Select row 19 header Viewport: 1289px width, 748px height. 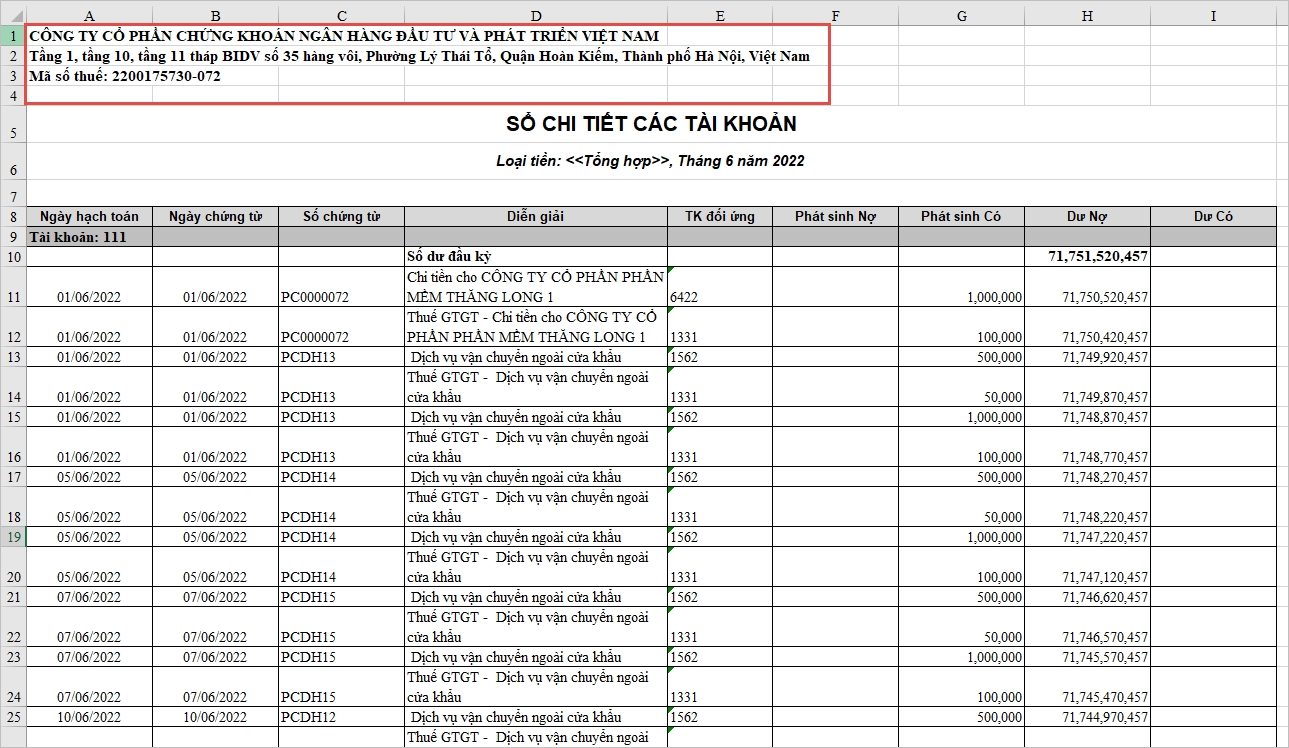(12, 537)
